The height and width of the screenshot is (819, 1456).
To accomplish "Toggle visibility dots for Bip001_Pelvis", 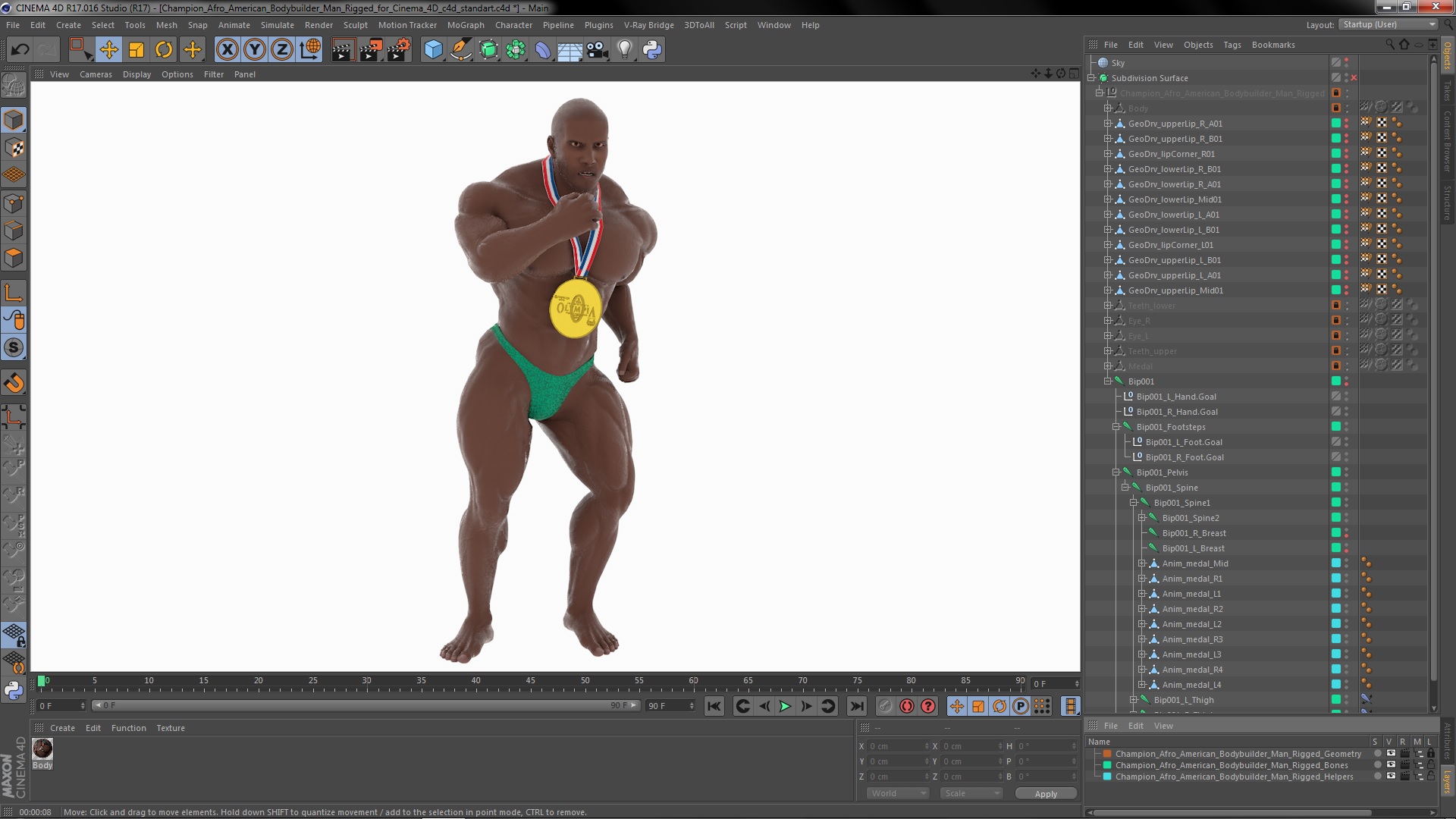I will pyautogui.click(x=1347, y=472).
